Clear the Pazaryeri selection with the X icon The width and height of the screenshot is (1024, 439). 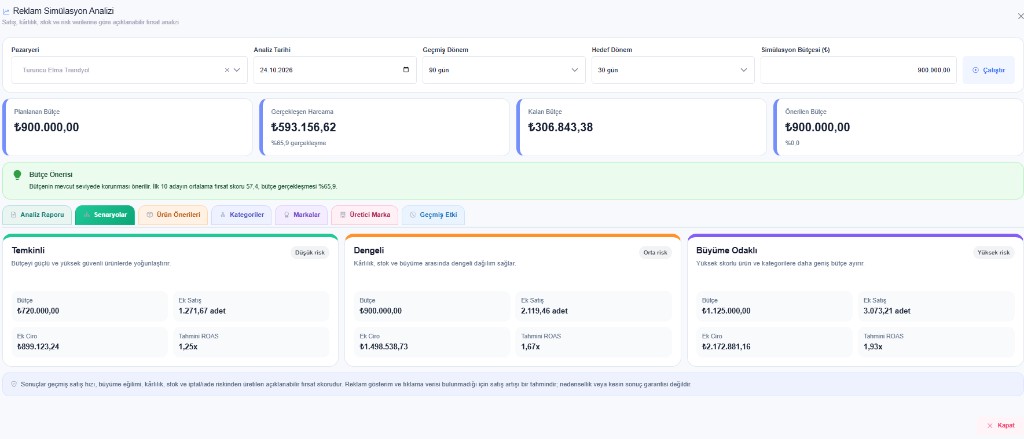click(227, 70)
